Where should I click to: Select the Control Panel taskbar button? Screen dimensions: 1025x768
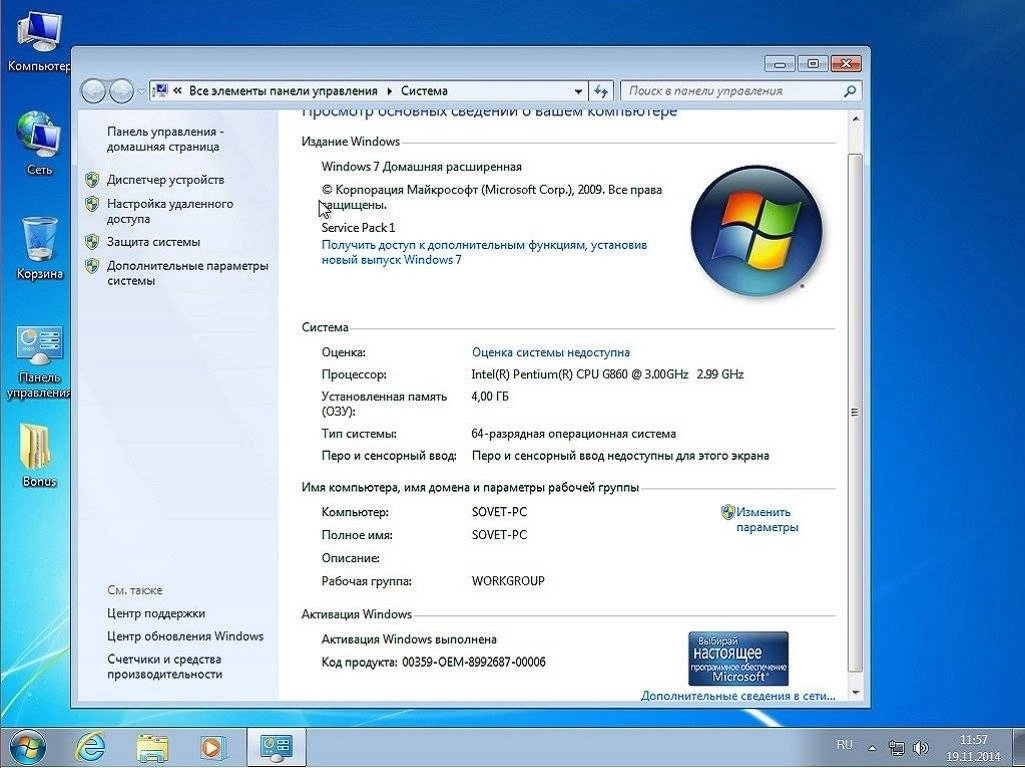[276, 747]
